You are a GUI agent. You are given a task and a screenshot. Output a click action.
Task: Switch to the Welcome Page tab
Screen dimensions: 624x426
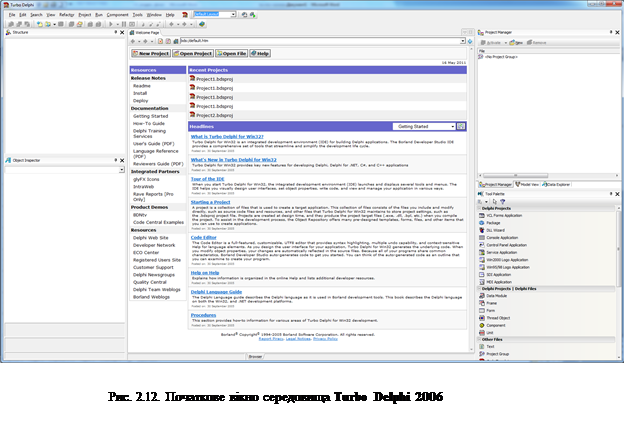[145, 33]
